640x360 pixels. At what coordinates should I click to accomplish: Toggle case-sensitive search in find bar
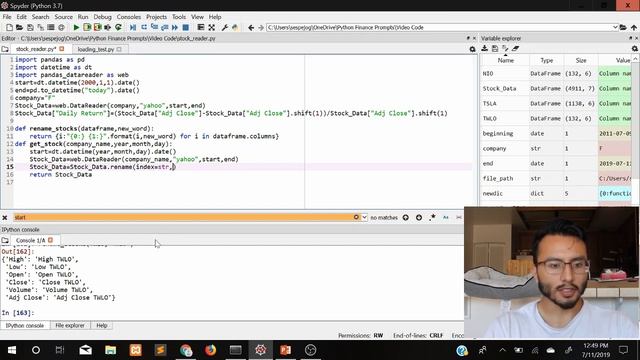[446, 218]
